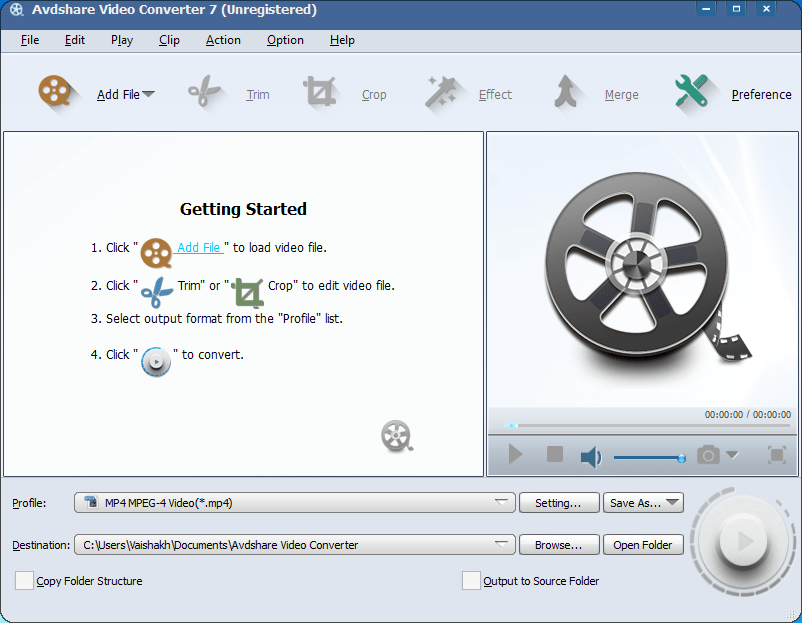Open the Action menu
The width and height of the screenshot is (802, 623).
pyautogui.click(x=222, y=40)
